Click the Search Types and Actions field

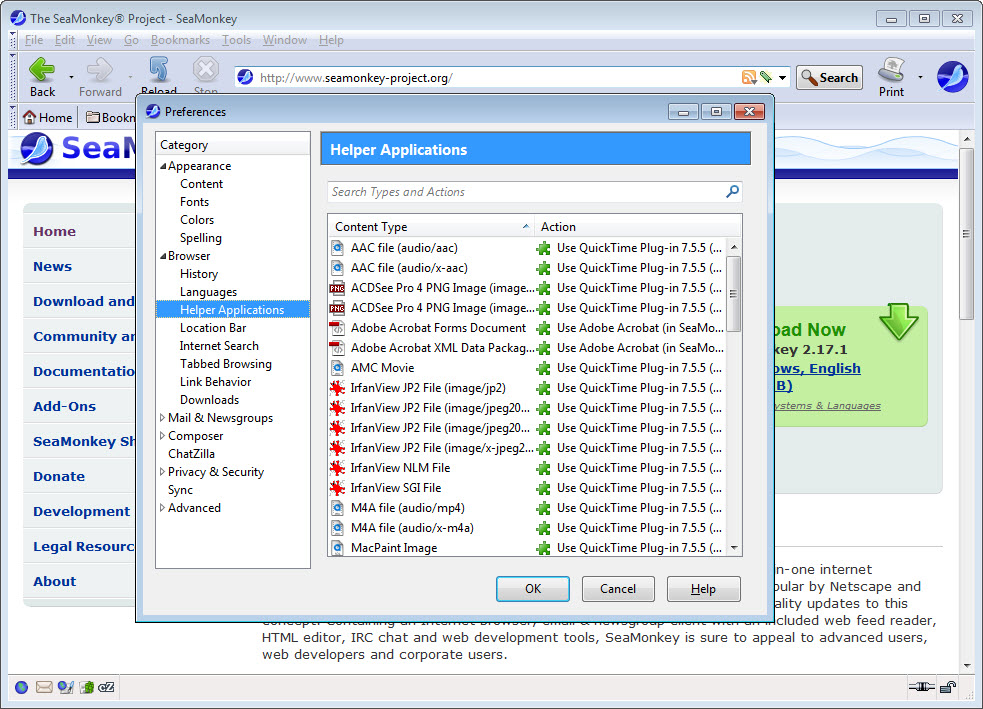(x=534, y=192)
